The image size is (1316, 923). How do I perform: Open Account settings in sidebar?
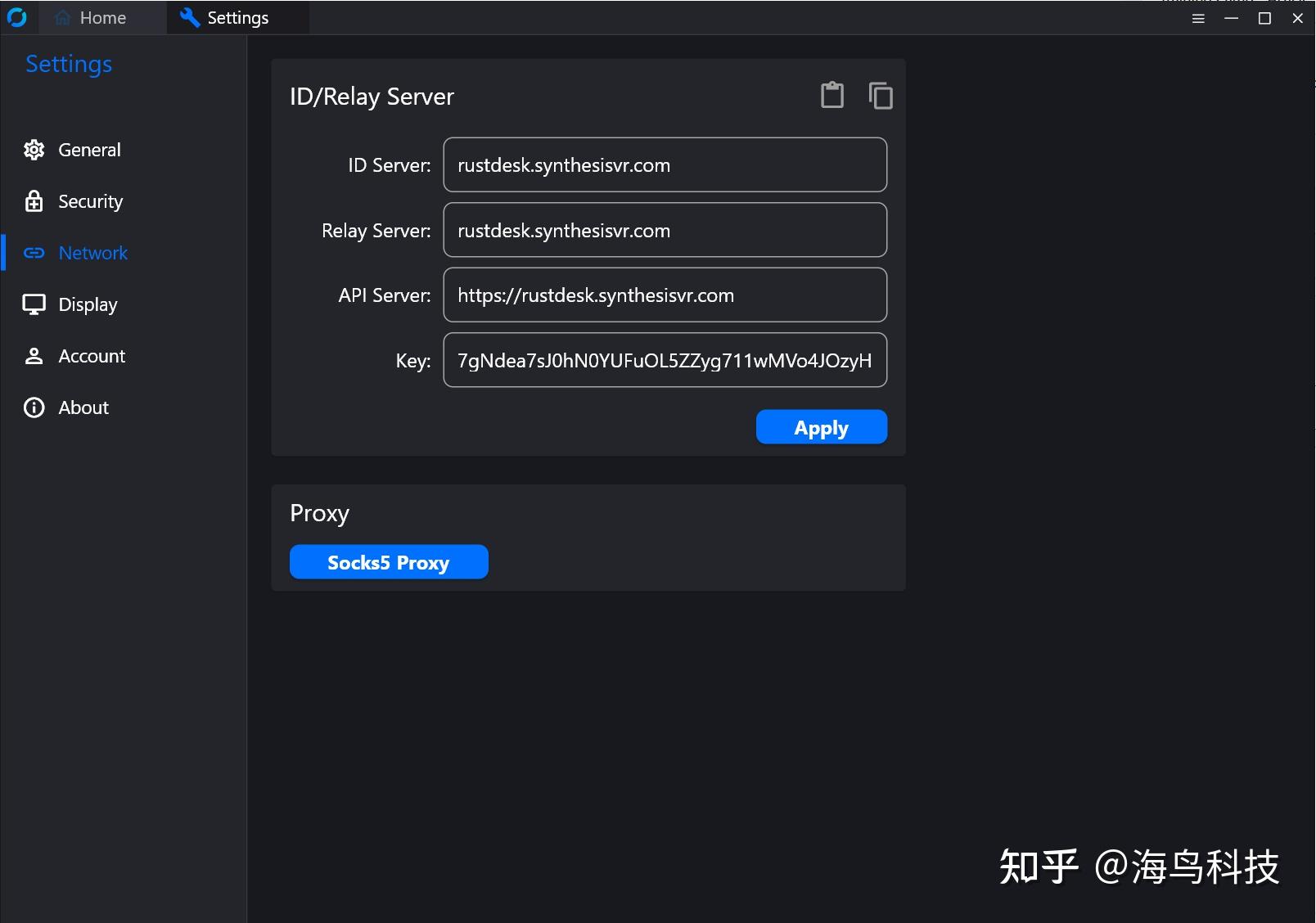(123, 356)
